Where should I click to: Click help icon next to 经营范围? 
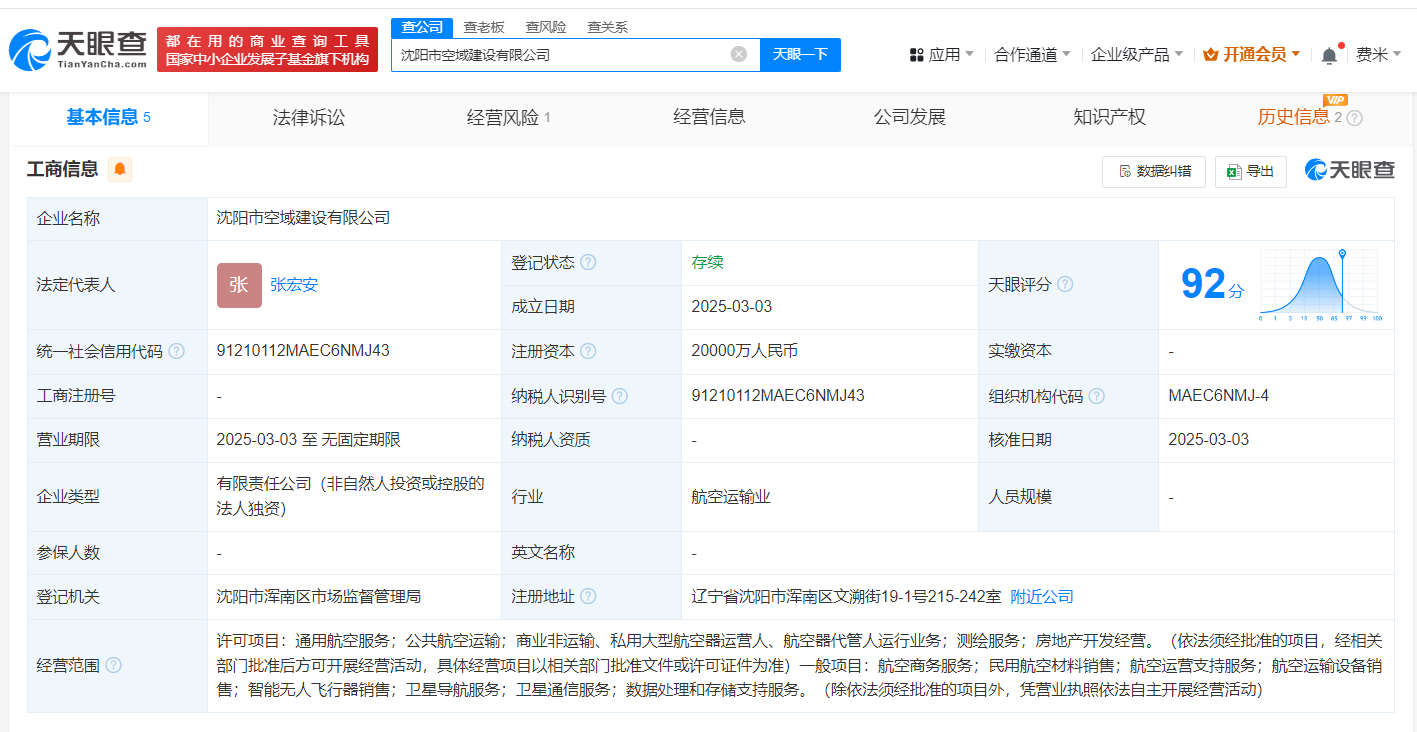pos(114,665)
